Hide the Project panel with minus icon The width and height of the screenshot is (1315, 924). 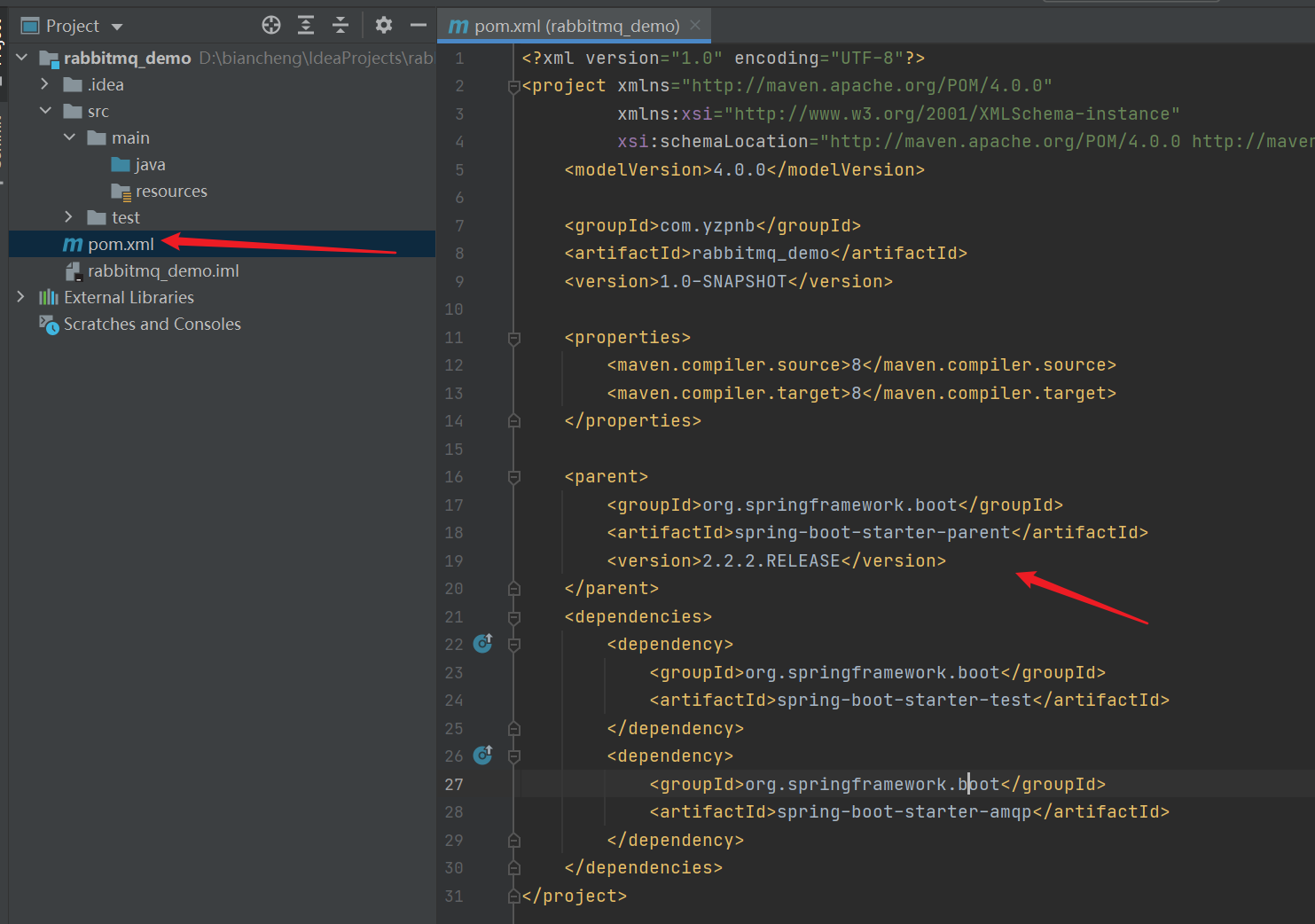[x=419, y=26]
